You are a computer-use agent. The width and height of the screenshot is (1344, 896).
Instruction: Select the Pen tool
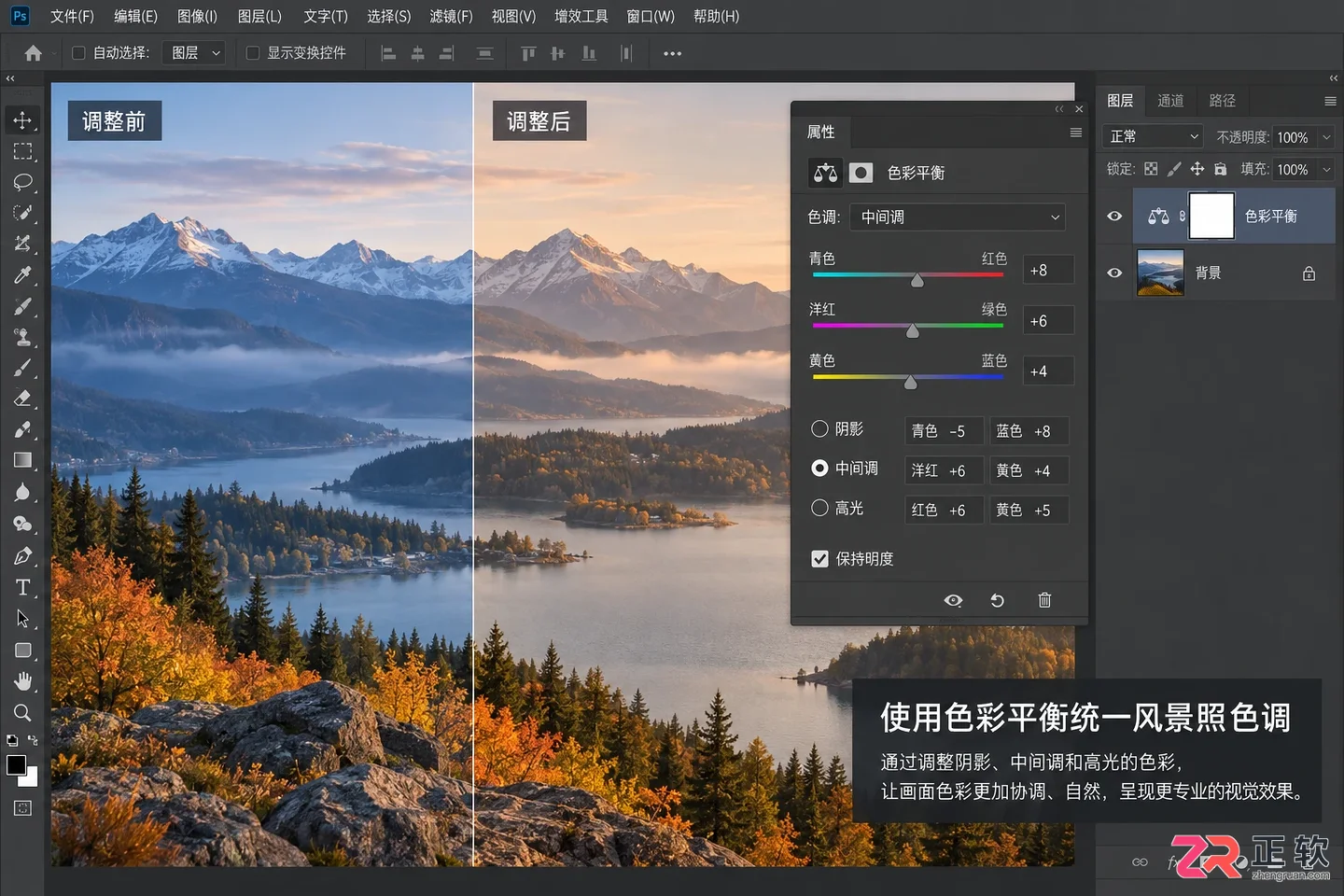click(22, 556)
